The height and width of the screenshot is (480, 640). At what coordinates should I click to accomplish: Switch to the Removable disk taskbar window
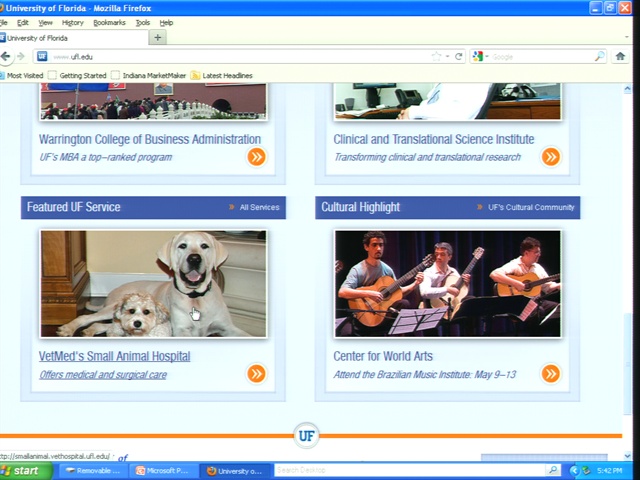93,471
